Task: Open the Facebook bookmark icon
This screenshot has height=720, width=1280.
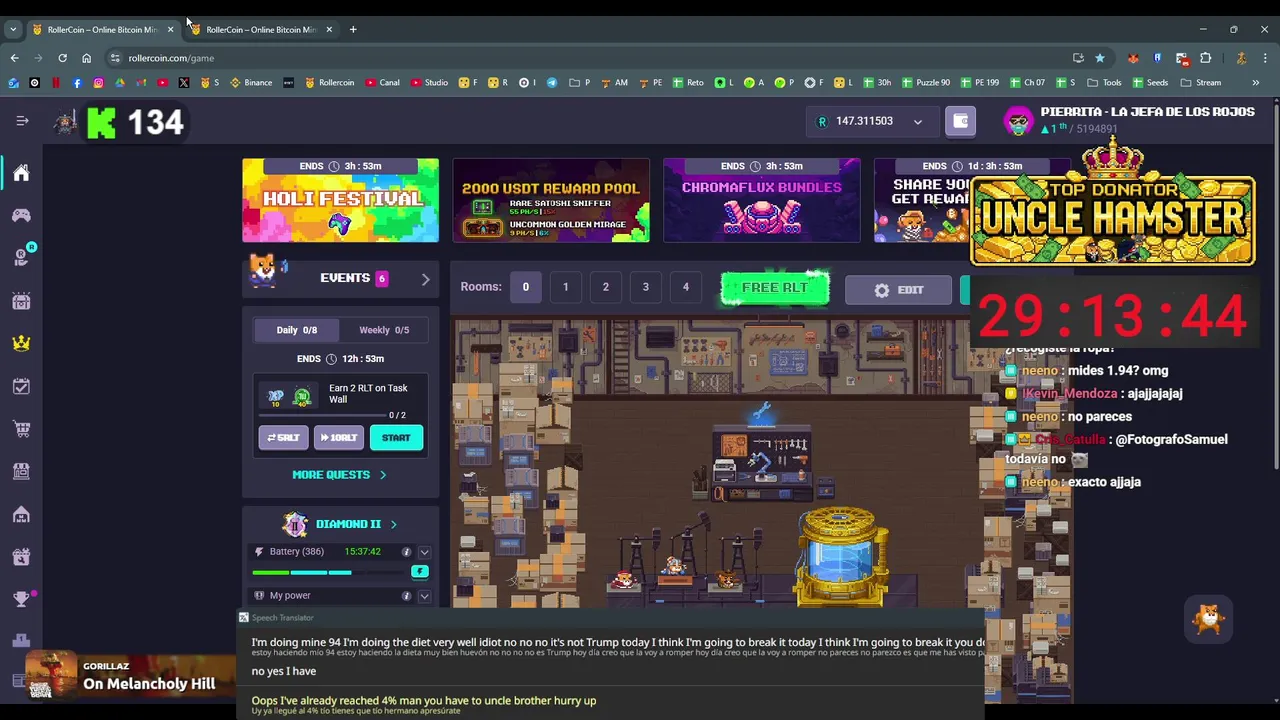Action: [x=77, y=83]
